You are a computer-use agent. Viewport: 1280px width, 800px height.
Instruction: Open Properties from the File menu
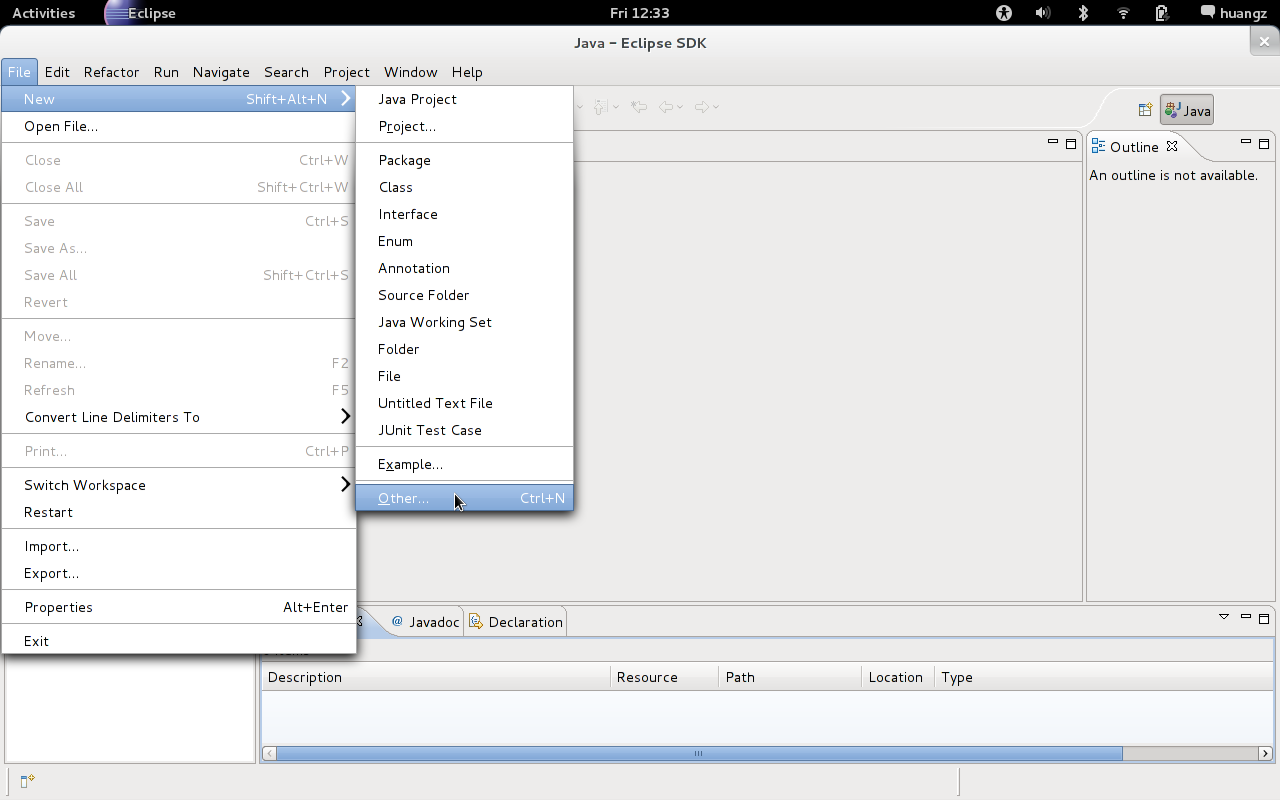(179, 607)
